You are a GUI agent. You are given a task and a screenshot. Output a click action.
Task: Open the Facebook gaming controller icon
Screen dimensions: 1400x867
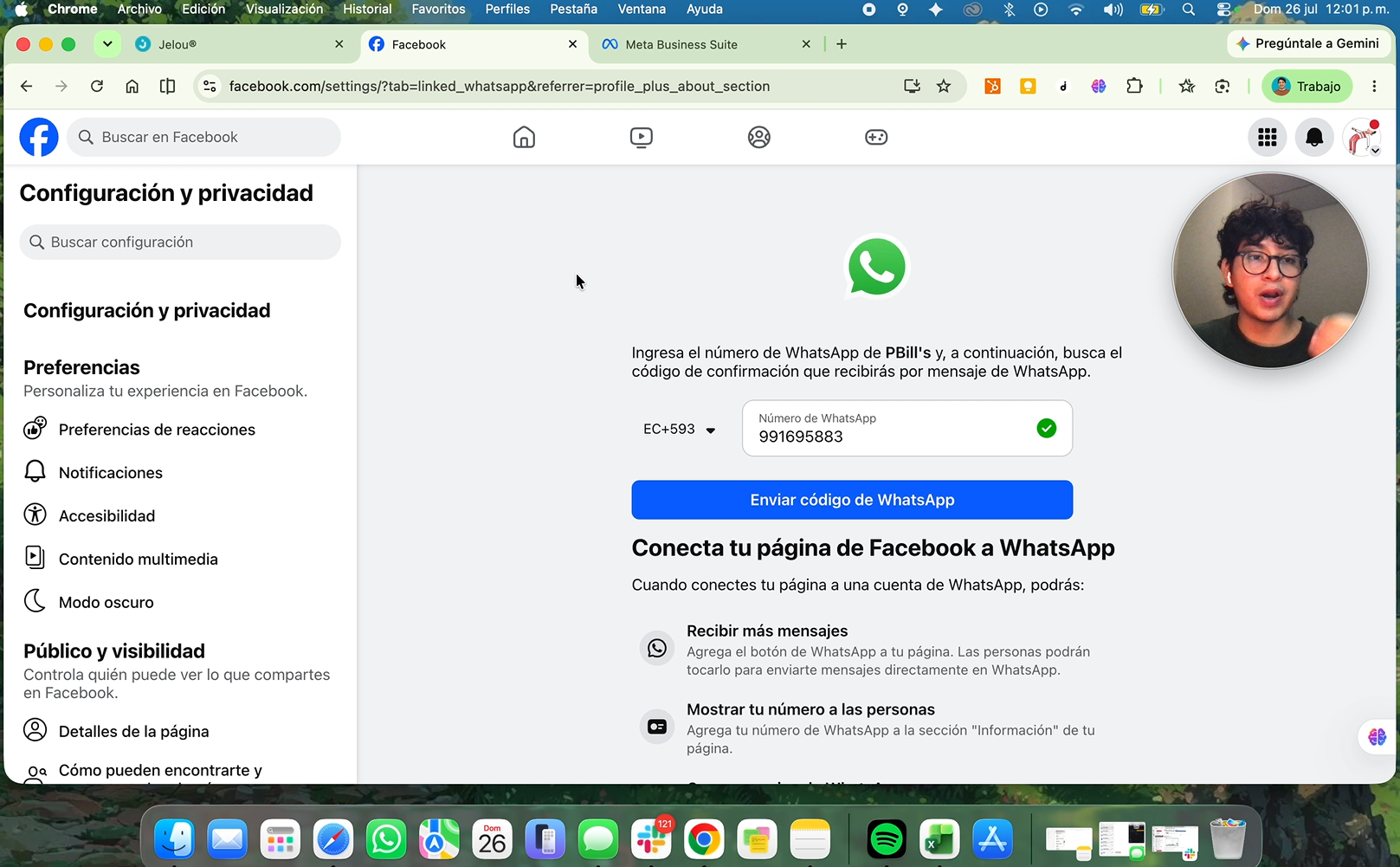(876, 137)
